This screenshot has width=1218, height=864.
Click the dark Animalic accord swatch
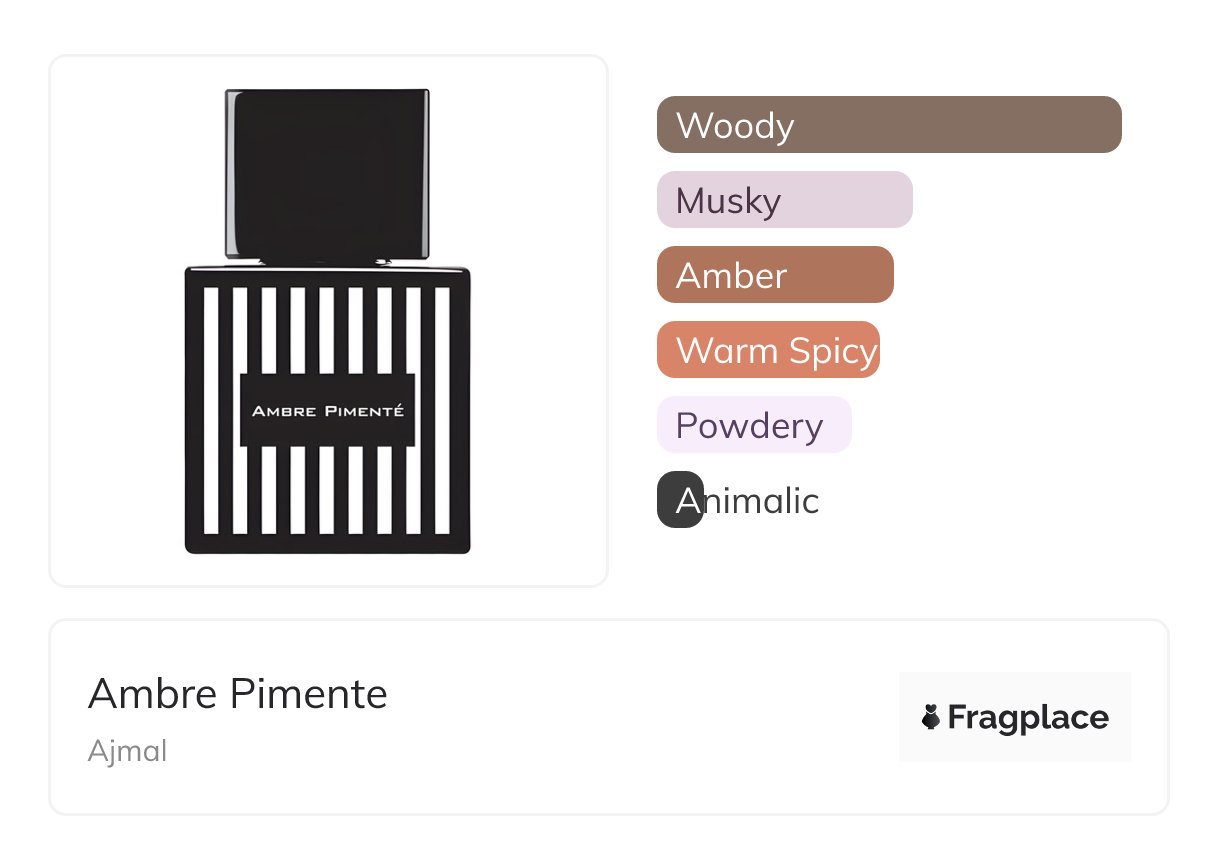coord(680,500)
